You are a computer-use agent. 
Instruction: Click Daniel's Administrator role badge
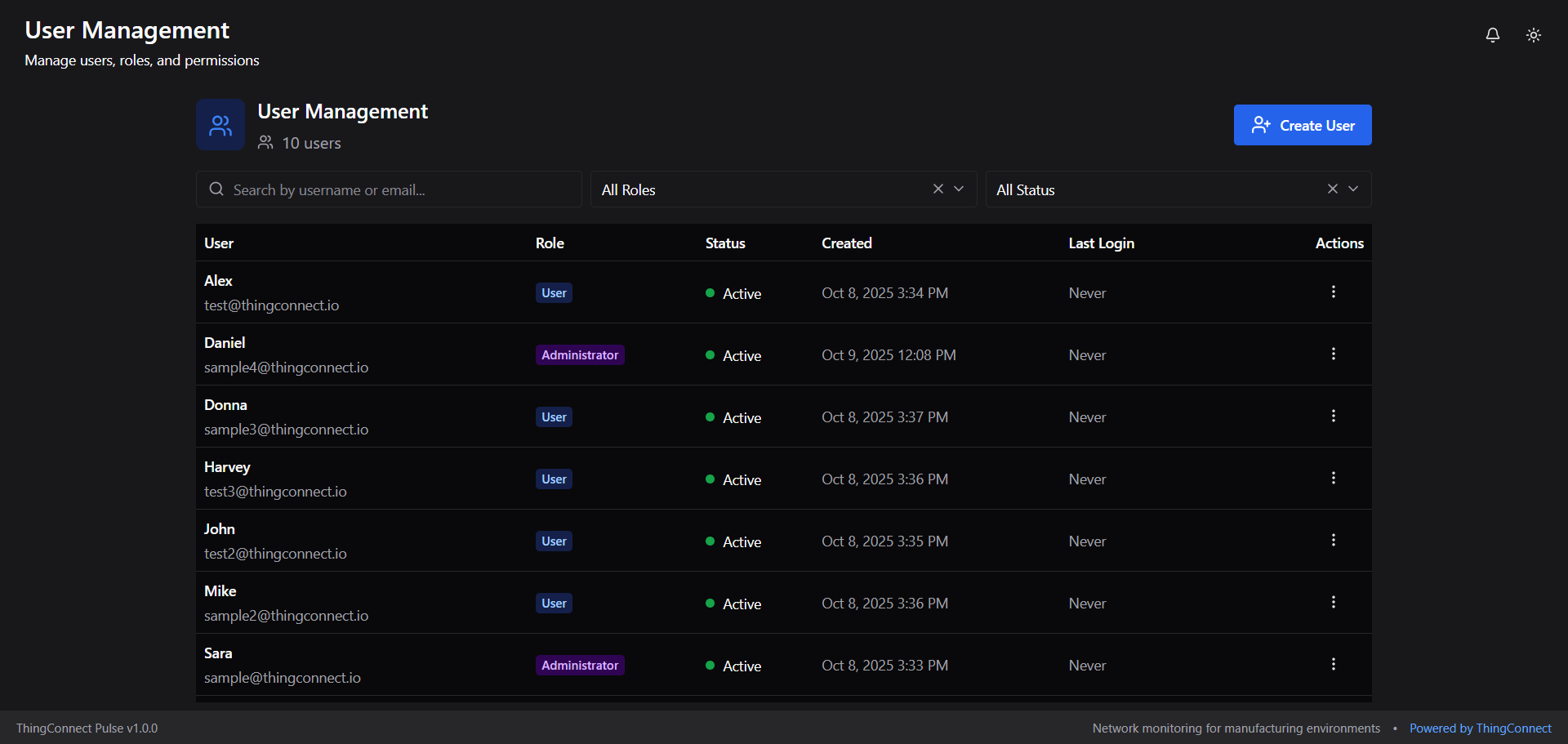tap(580, 355)
